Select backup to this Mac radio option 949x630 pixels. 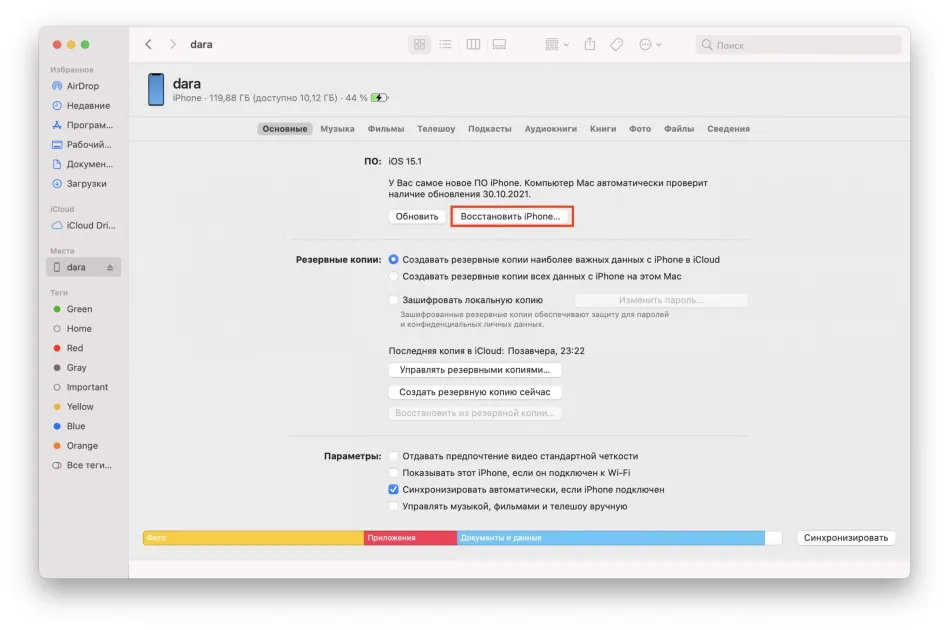(393, 276)
